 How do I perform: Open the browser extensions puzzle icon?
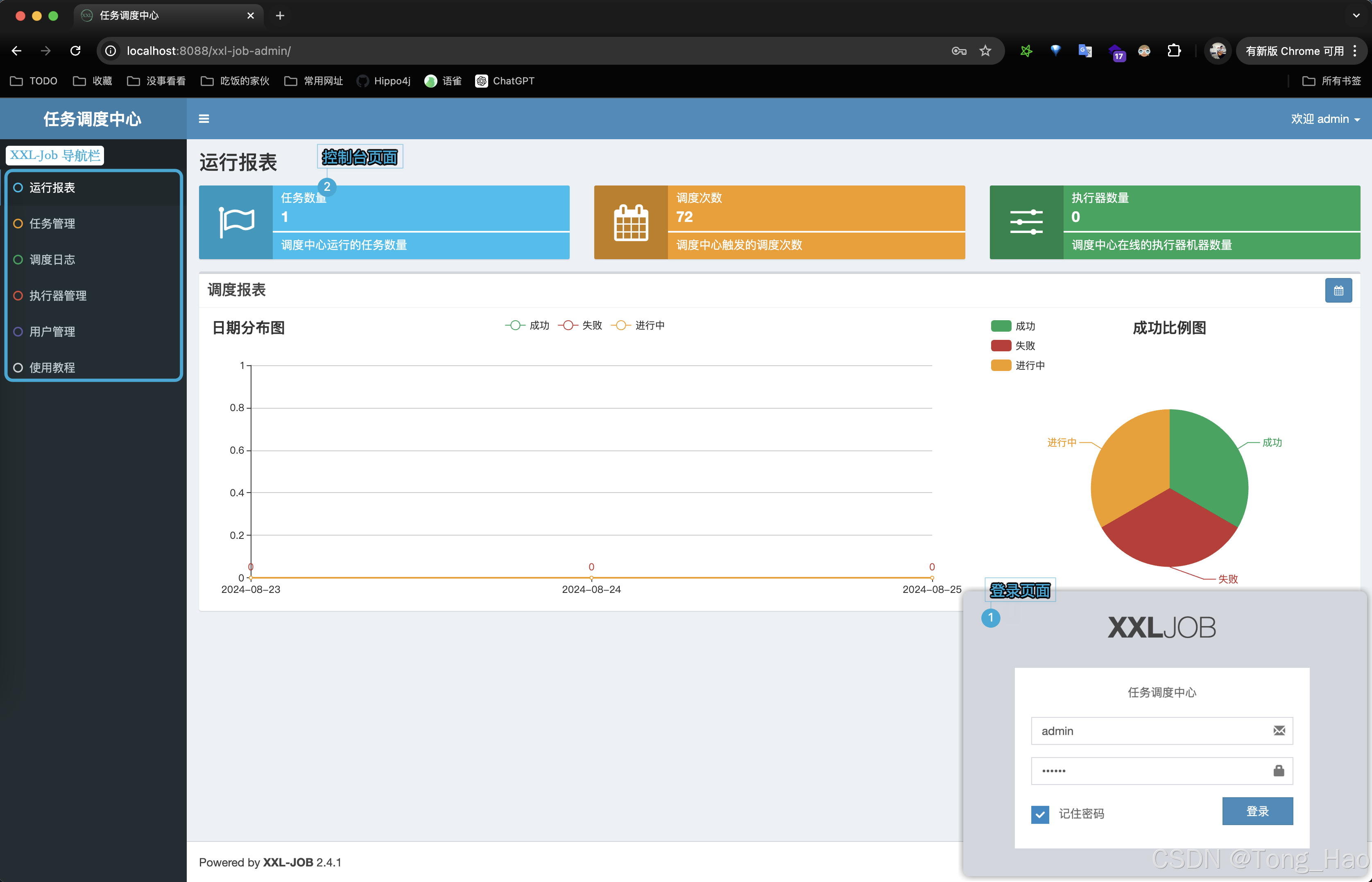point(1174,51)
